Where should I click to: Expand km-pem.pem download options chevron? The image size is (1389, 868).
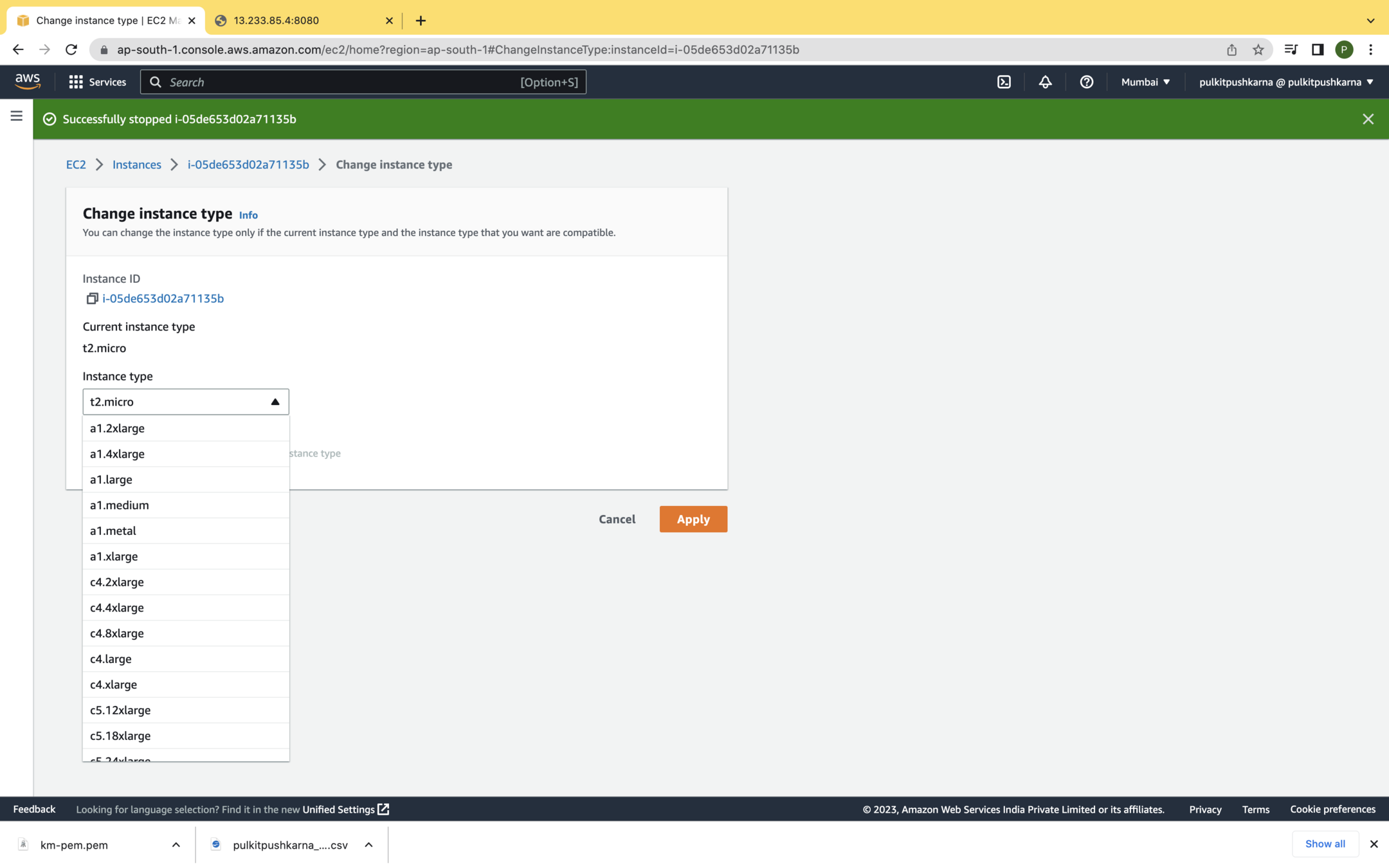click(x=176, y=845)
